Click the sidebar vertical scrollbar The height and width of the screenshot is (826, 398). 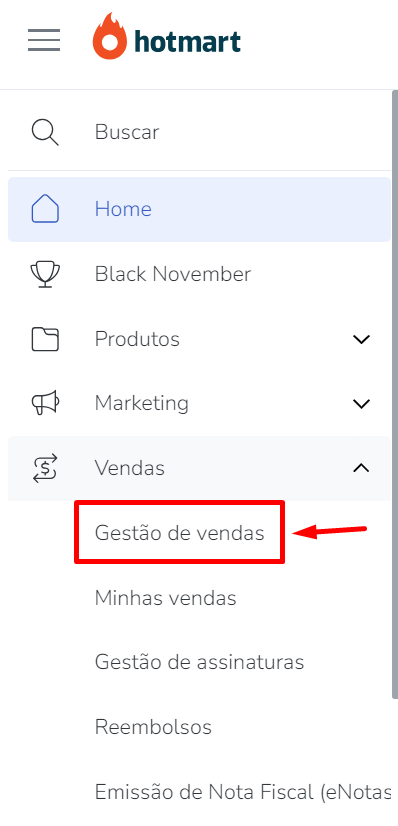coord(395,395)
